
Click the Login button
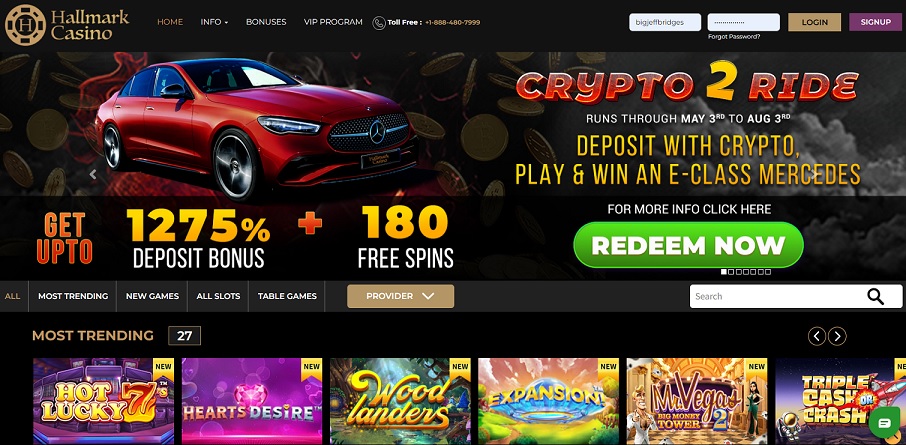click(x=815, y=22)
